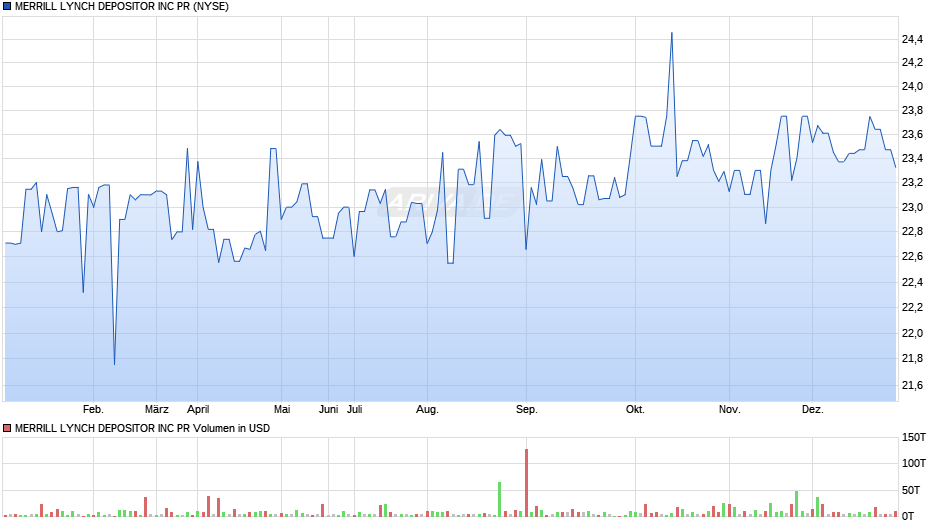Click the 'Nov.' month label on the x-axis

click(x=730, y=410)
